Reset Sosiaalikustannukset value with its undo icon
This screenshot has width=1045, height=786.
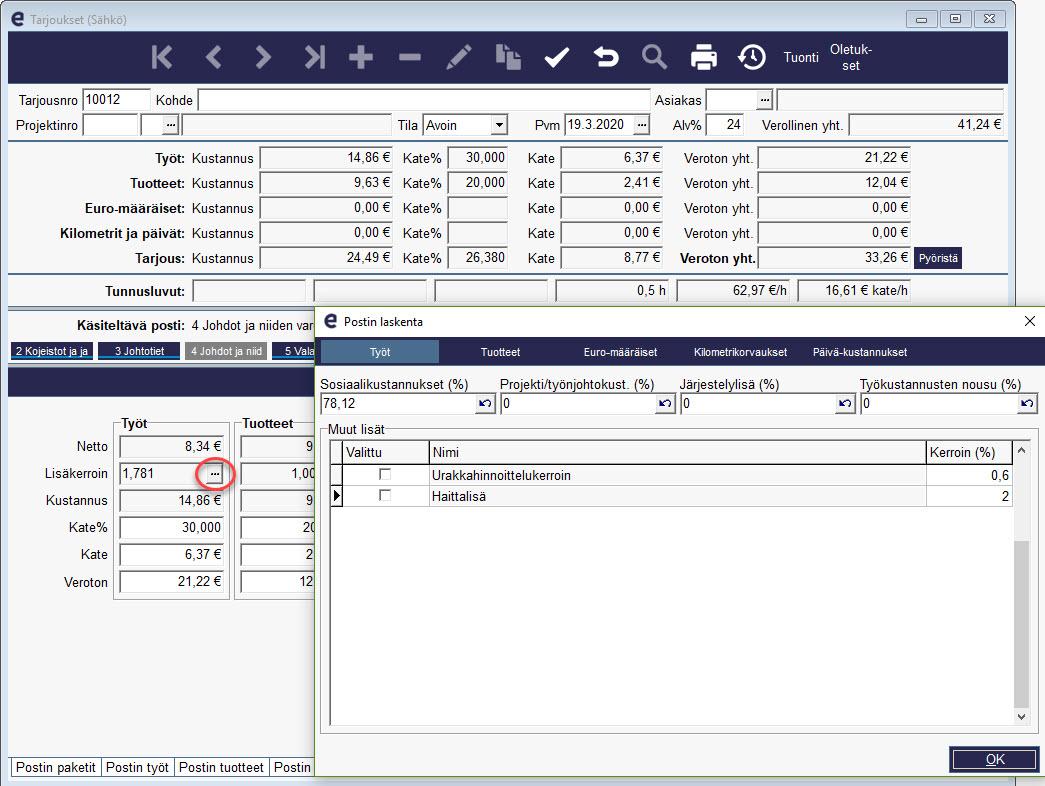click(485, 403)
